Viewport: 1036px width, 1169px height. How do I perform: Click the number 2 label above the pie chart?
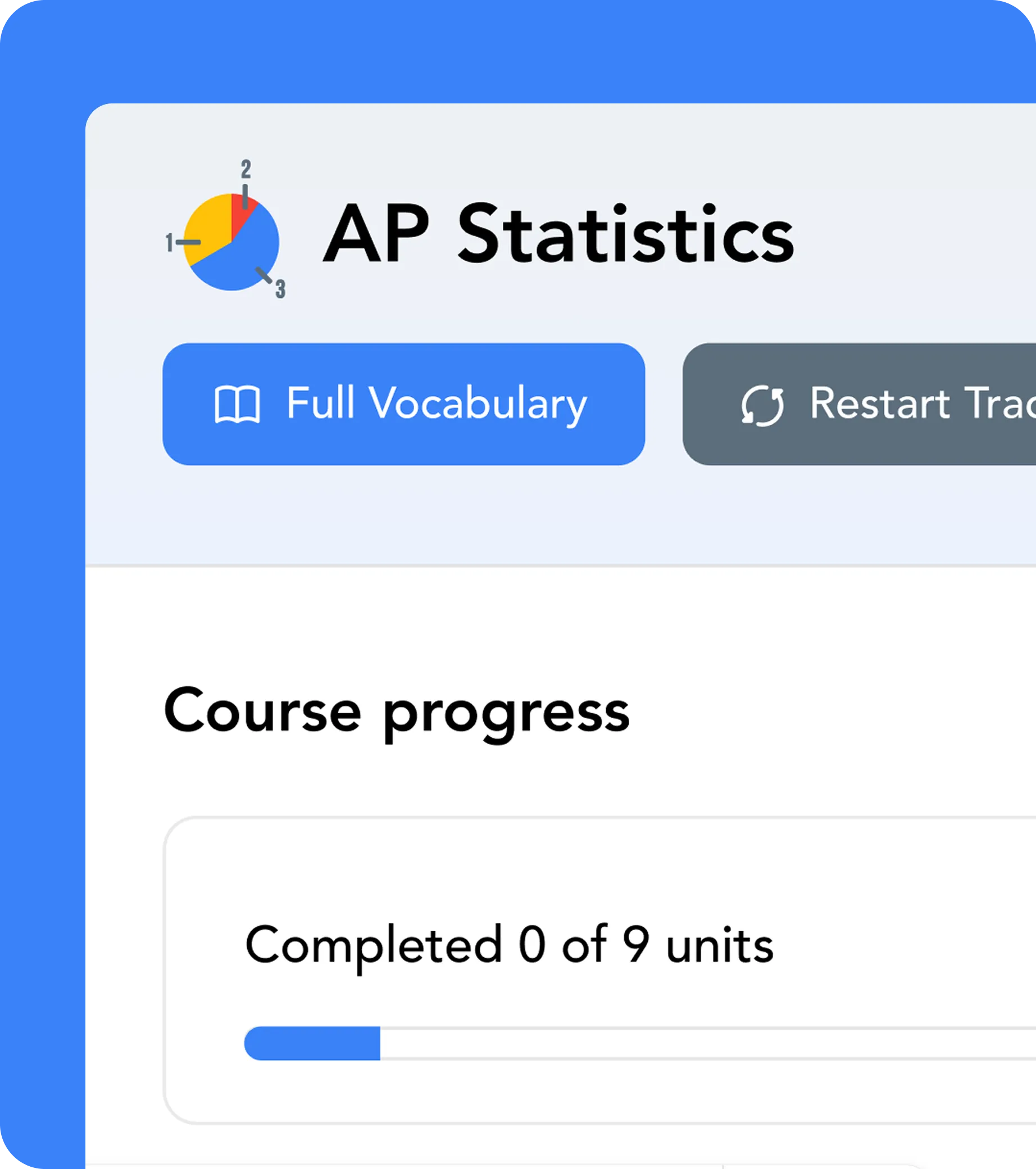tap(246, 169)
